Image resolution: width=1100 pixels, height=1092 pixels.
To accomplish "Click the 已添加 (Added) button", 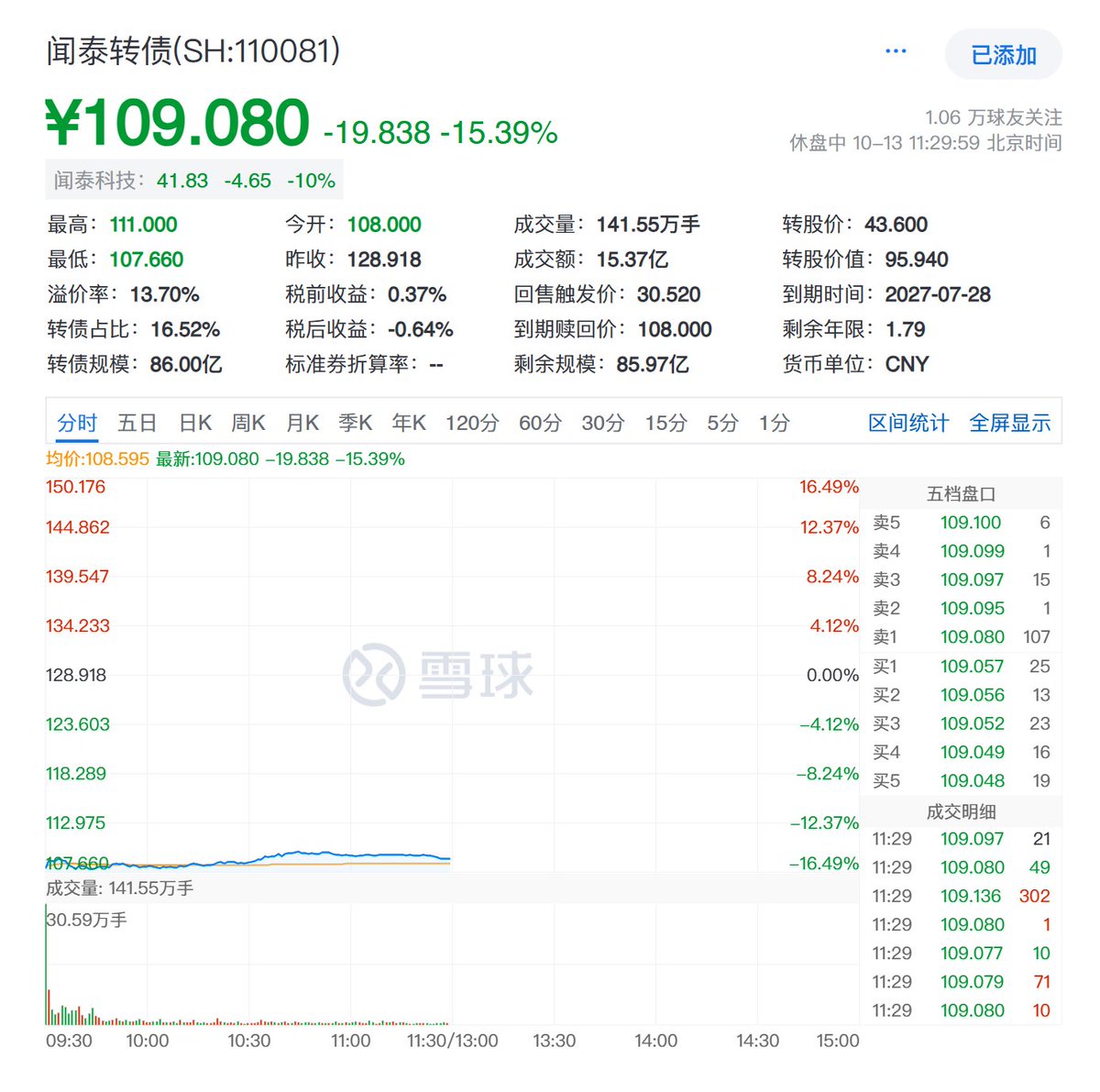I will (1004, 55).
